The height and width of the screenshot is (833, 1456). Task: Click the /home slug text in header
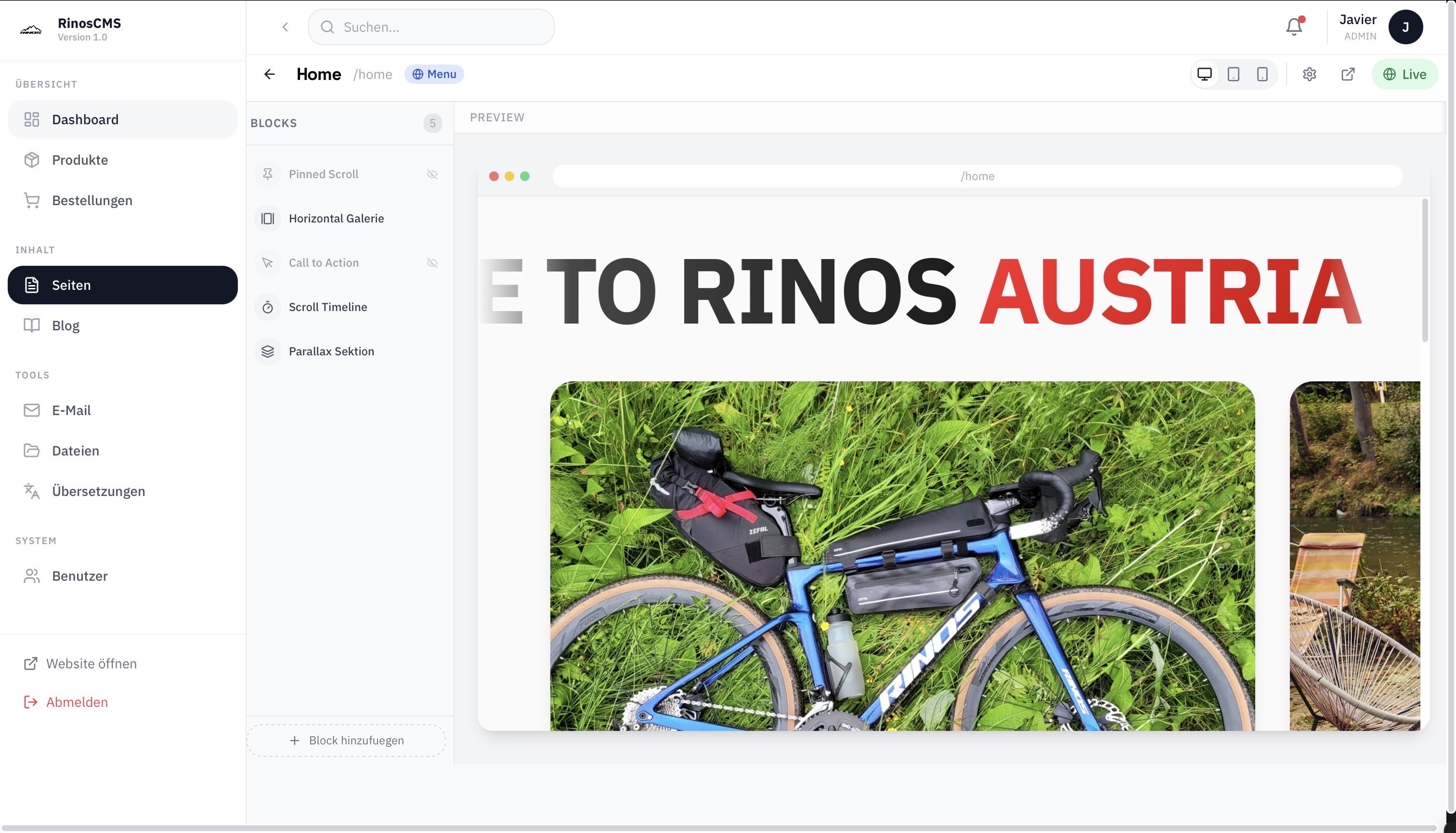[x=373, y=74]
